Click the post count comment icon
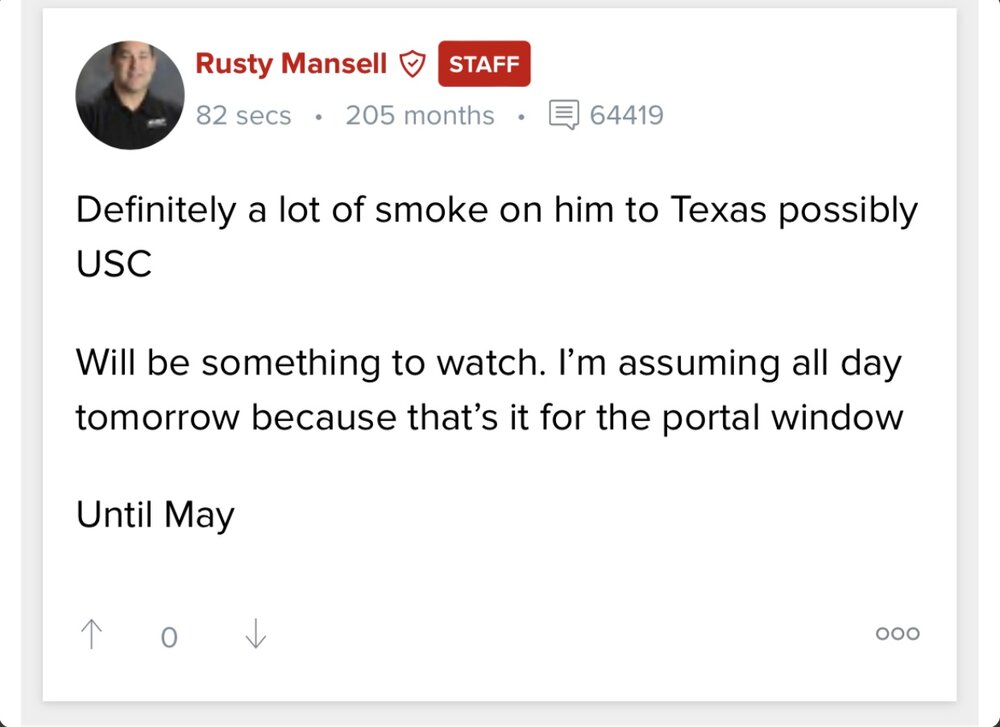 tap(564, 115)
